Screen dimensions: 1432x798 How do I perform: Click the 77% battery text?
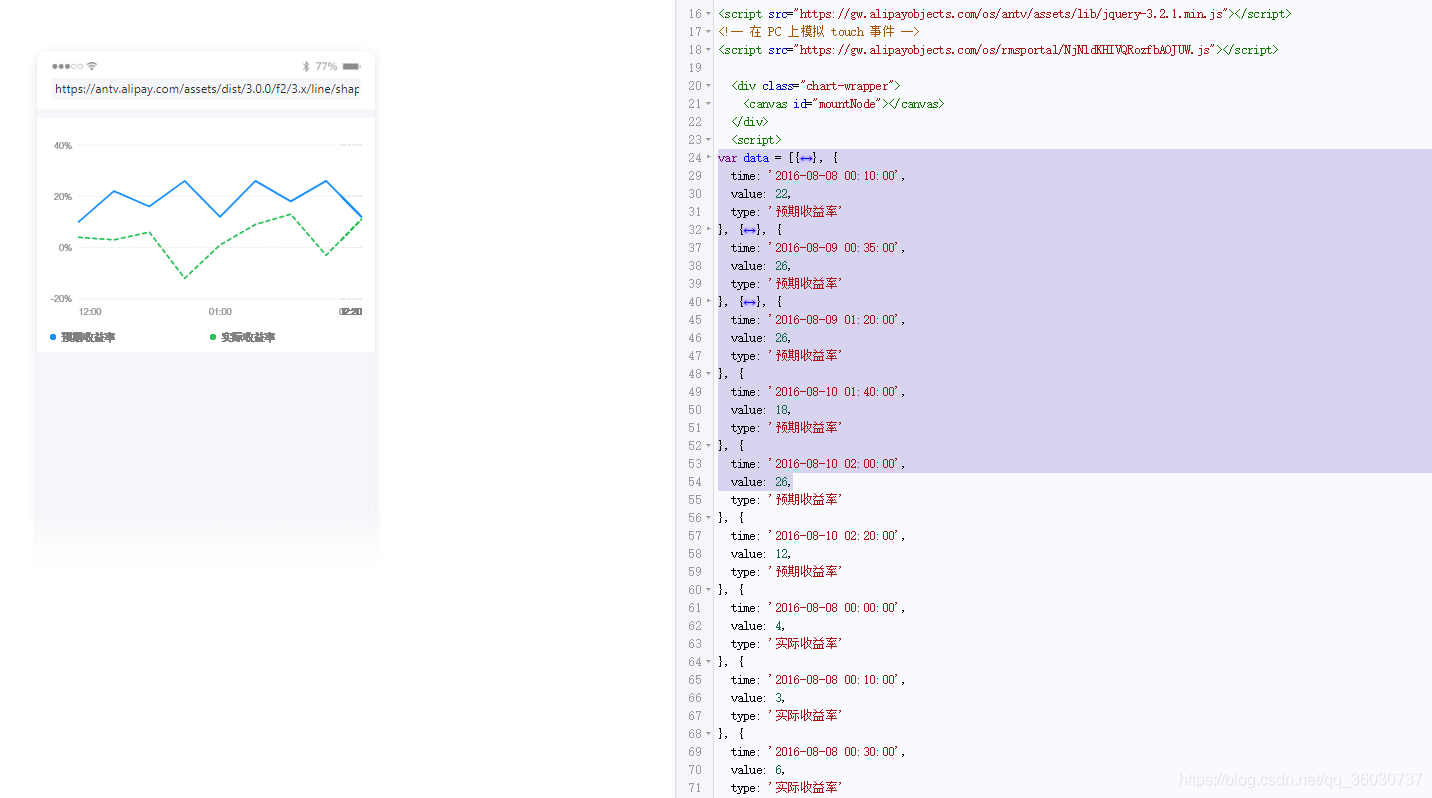click(326, 66)
